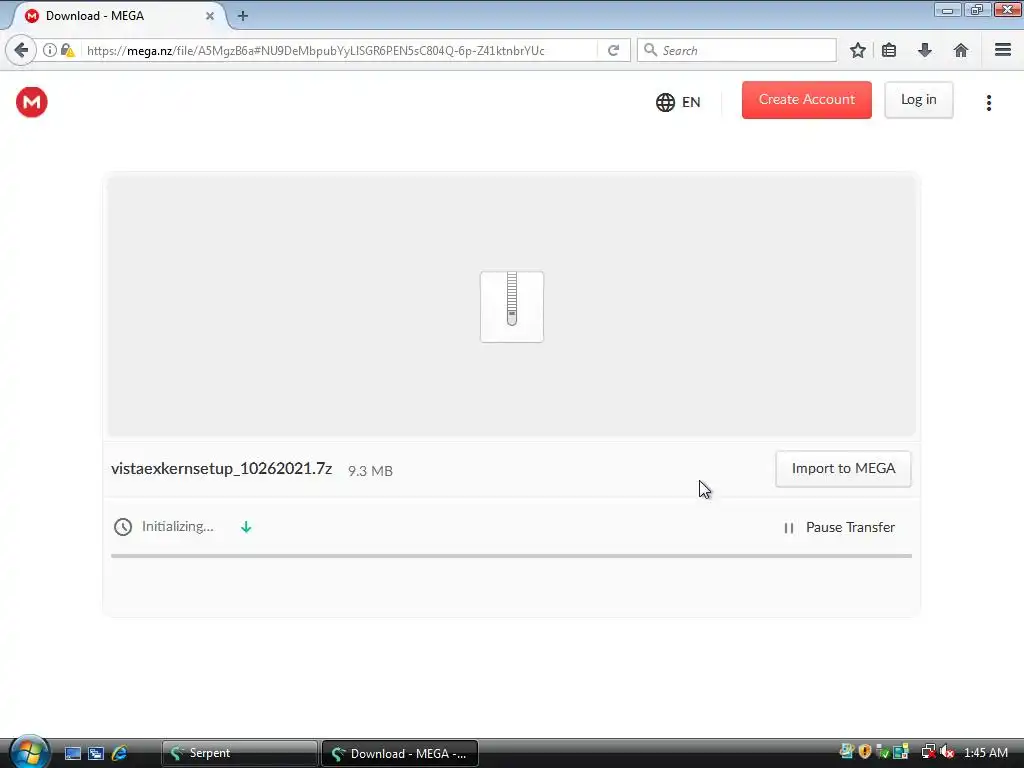The image size is (1024, 768).
Task: Click file name vistaexkernsetup_10262021.7z
Action: click(x=221, y=469)
